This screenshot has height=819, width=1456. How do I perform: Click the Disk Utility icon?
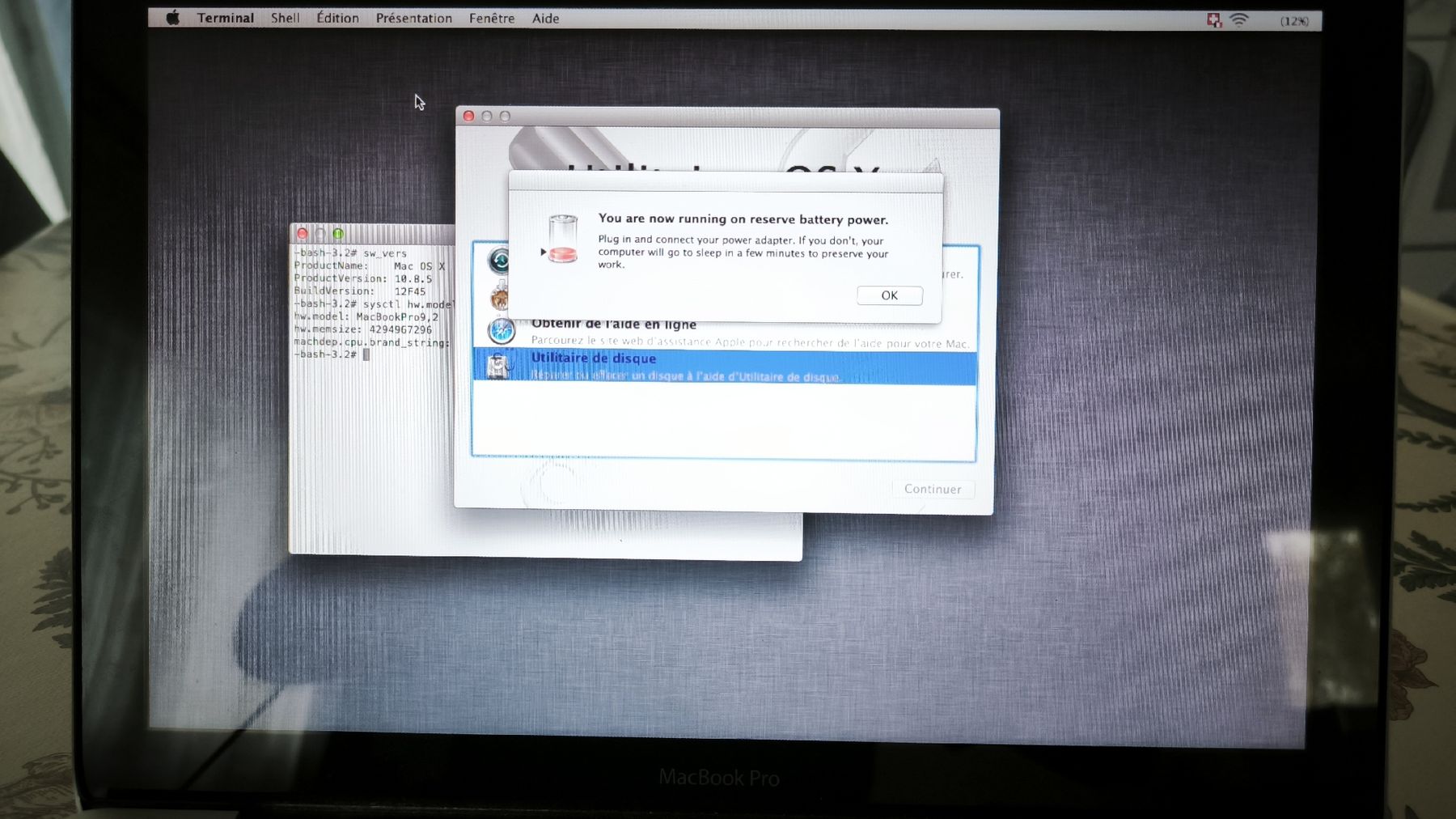[499, 366]
